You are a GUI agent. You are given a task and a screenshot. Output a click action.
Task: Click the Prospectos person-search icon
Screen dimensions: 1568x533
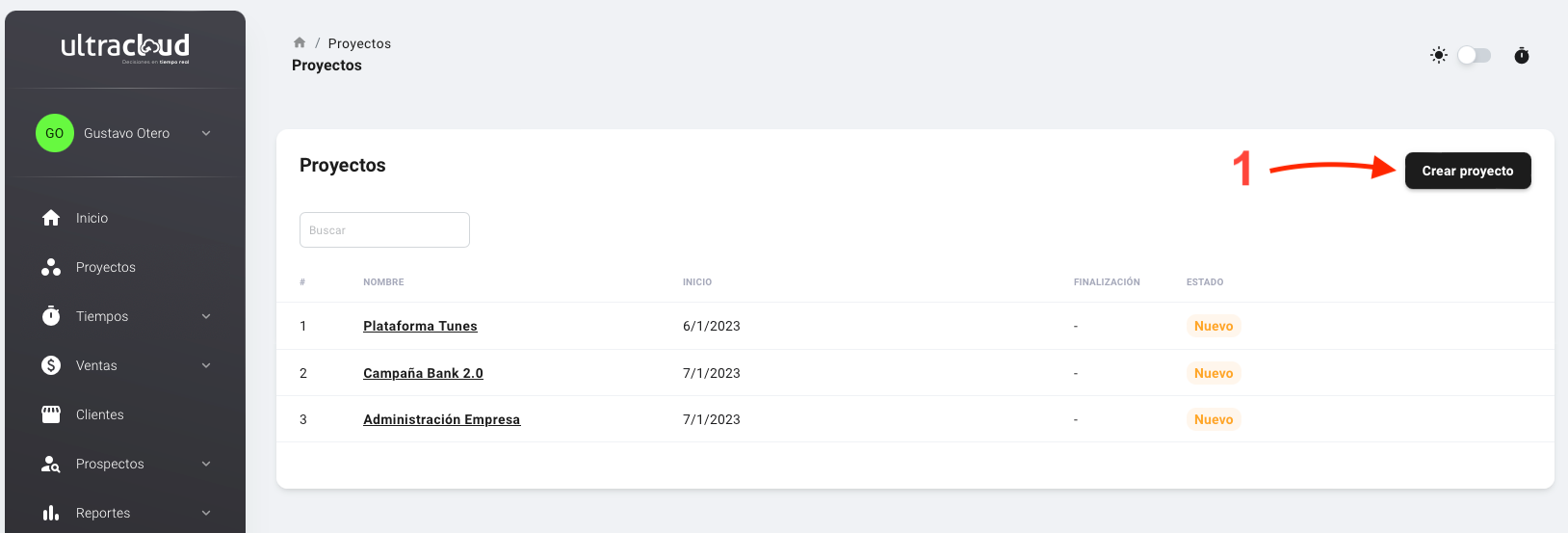tap(51, 464)
